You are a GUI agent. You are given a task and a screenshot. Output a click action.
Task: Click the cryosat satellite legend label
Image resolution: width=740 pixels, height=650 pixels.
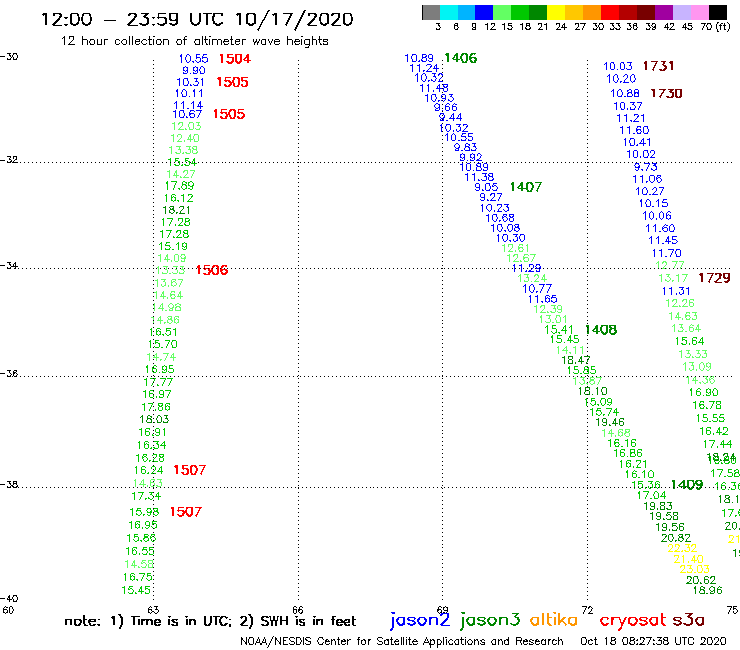(x=633, y=621)
